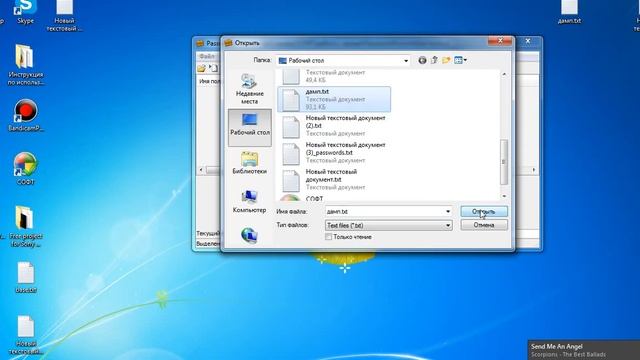Select Новый текстовый документ (2).txt
The width and height of the screenshot is (640, 360).
coord(334,126)
